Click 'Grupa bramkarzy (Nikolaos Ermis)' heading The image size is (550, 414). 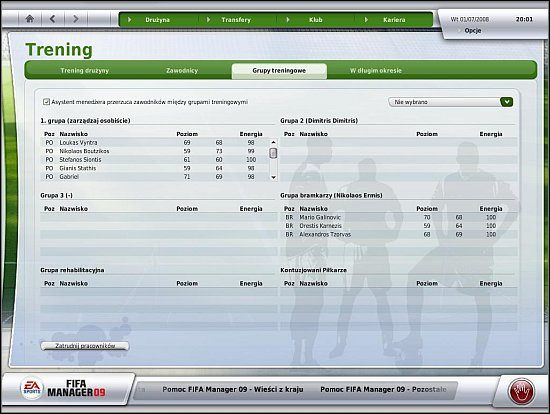tap(331, 195)
